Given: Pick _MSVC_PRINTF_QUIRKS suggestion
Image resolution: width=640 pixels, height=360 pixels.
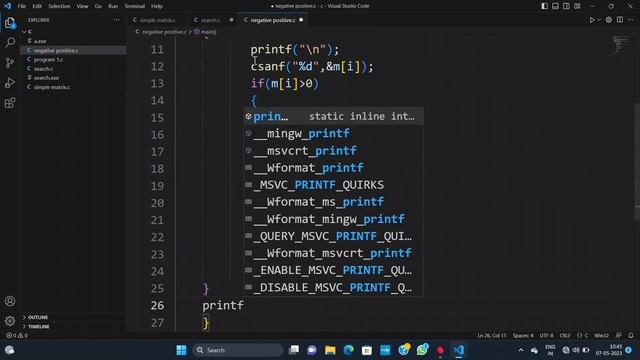Looking at the screenshot, I should click(x=333, y=185).
